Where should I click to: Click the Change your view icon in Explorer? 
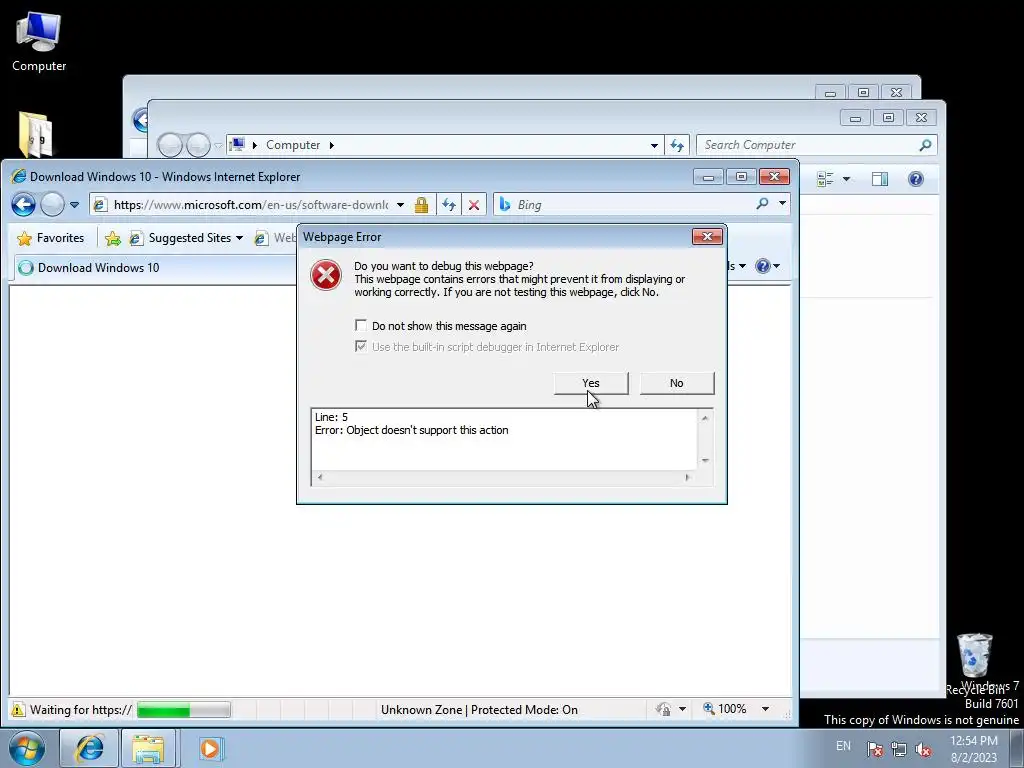coord(825,179)
